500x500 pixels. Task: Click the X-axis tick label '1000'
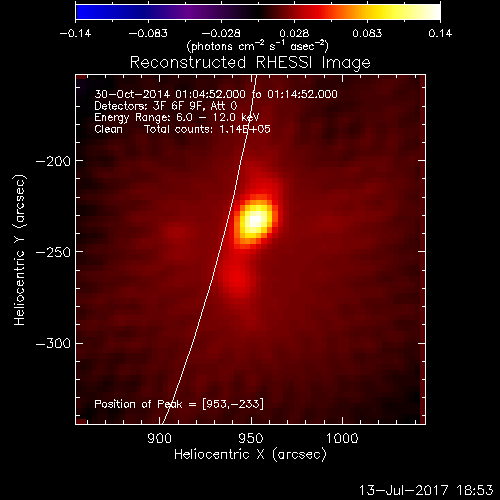[342, 438]
